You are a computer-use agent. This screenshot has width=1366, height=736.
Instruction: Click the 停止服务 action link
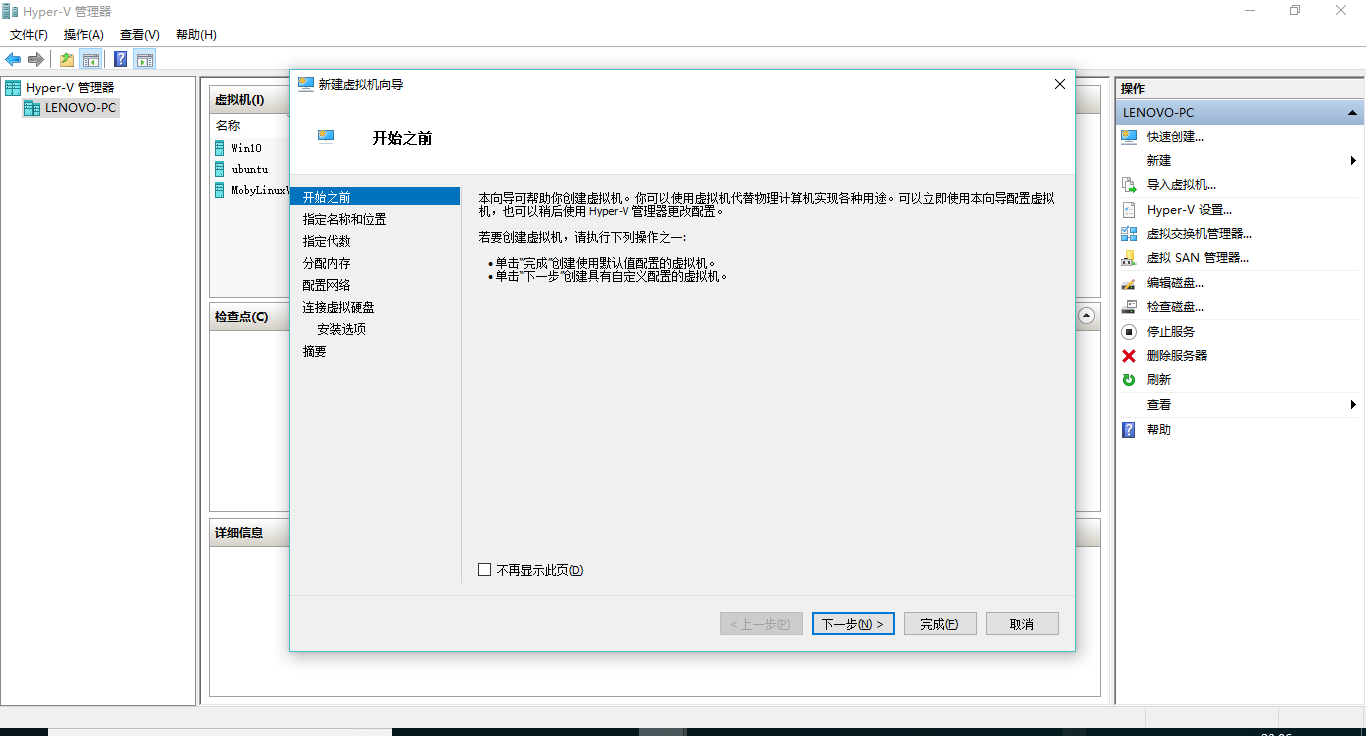coord(1171,332)
